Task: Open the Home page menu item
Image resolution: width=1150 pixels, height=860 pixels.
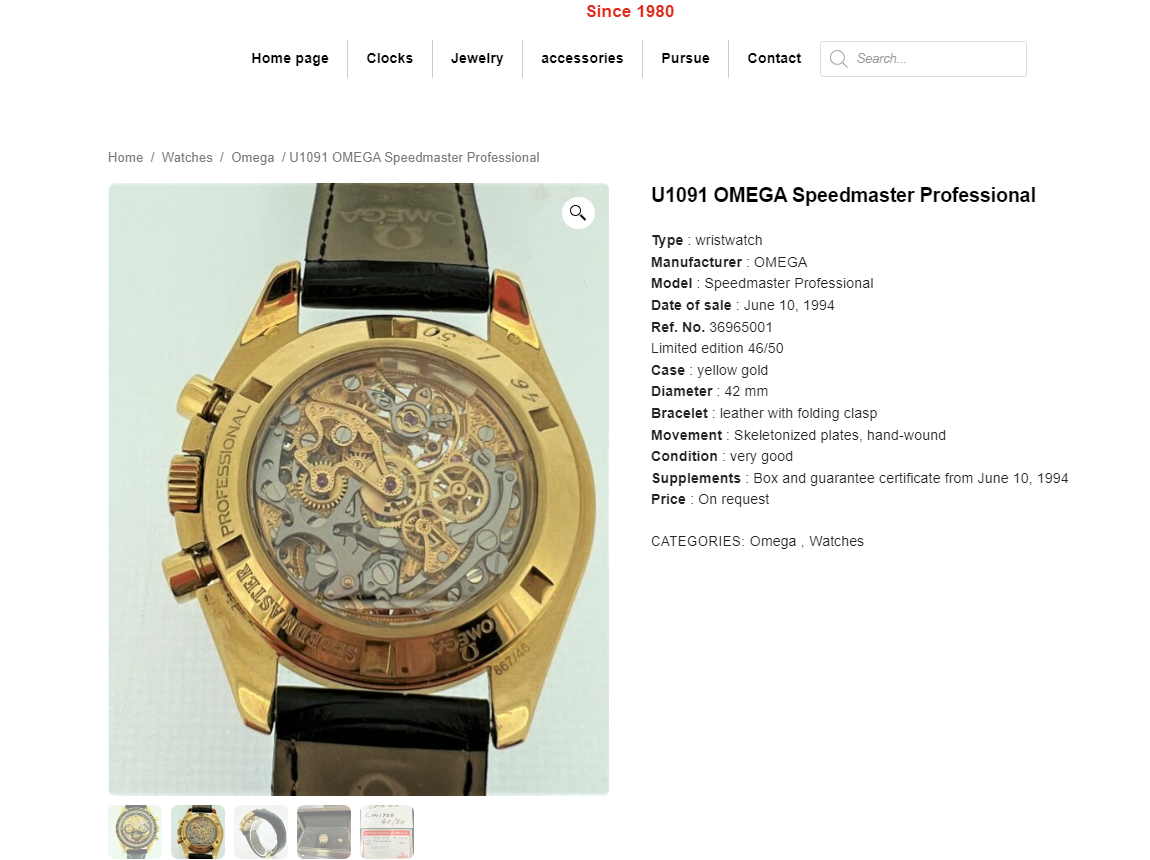Action: [x=290, y=59]
